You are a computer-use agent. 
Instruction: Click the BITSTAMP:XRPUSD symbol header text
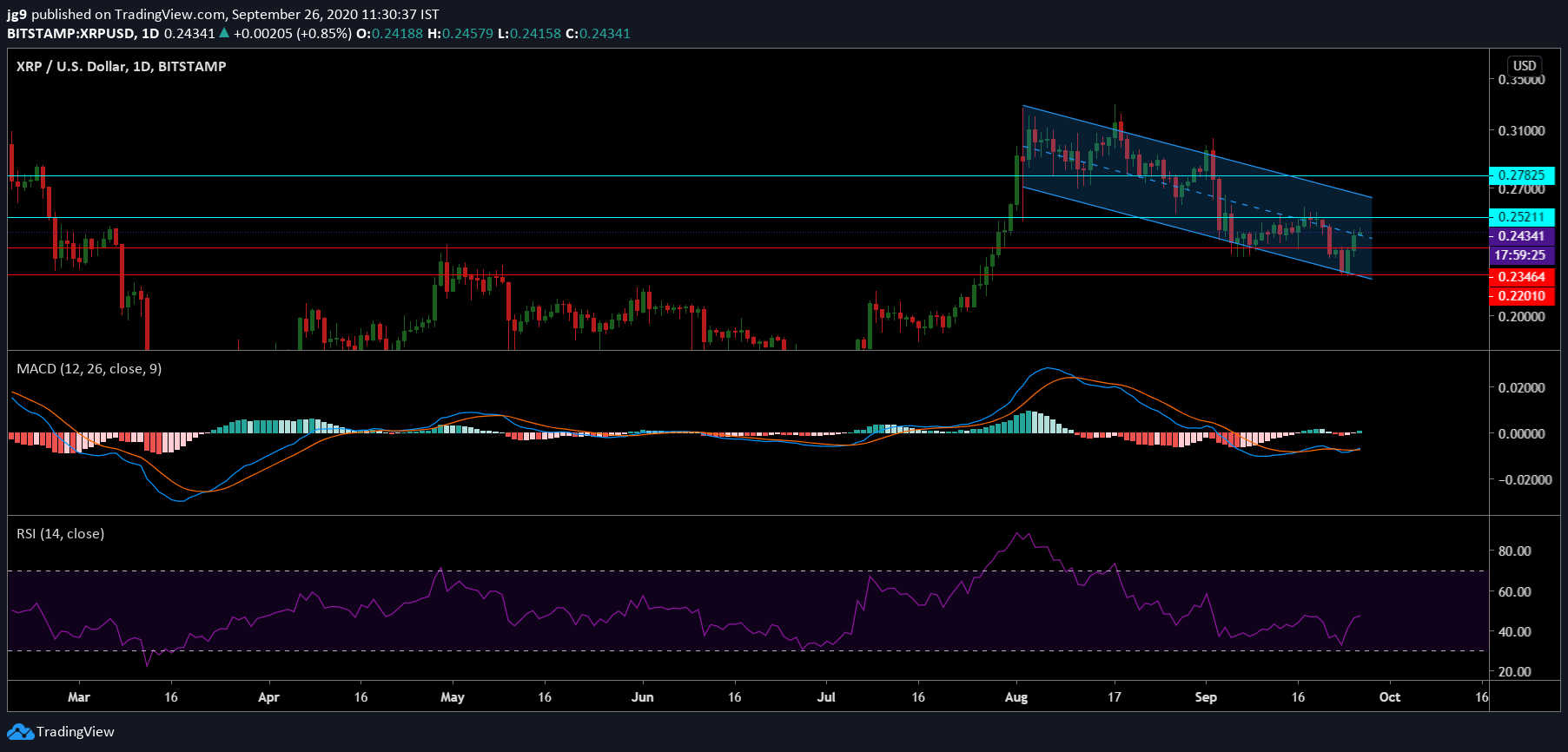click(71, 34)
